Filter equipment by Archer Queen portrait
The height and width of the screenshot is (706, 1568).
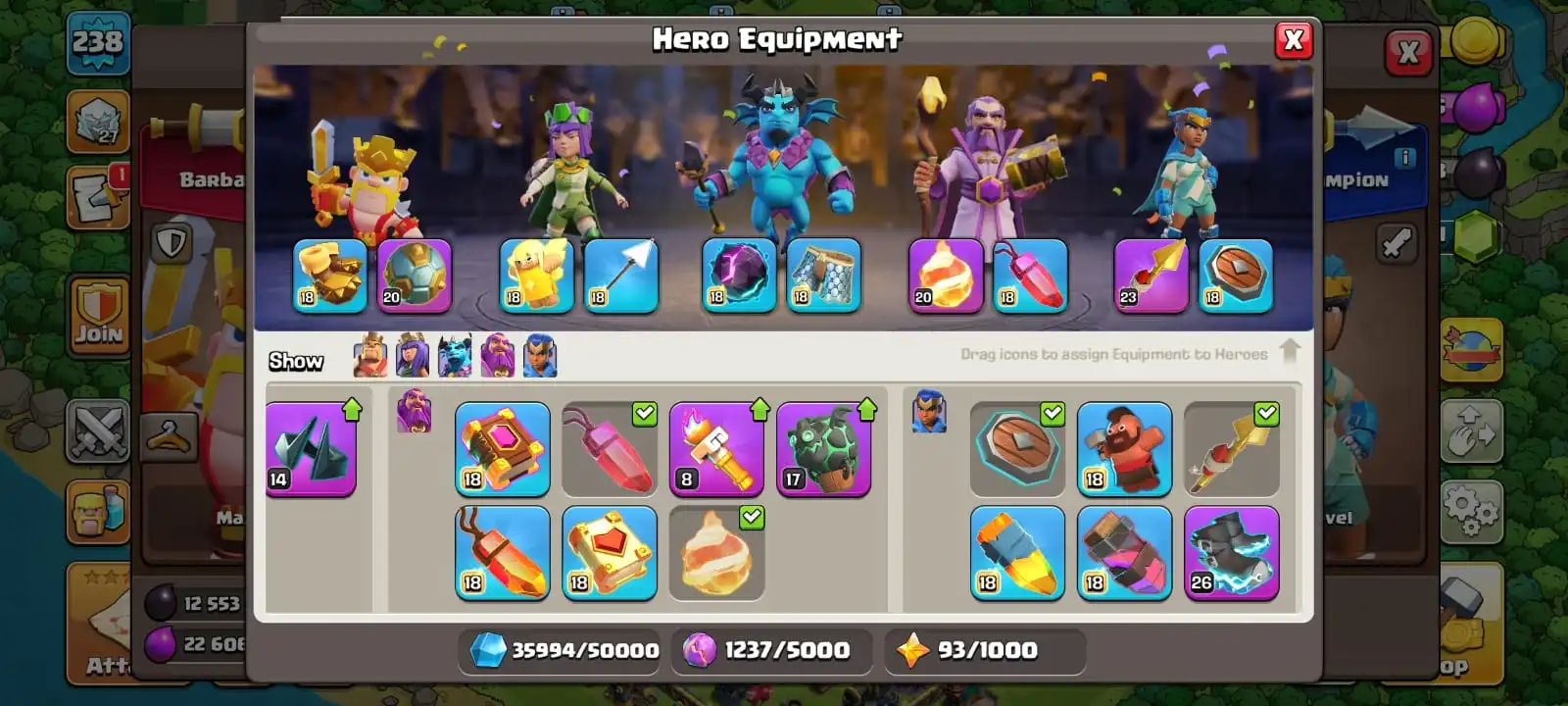coord(413,356)
